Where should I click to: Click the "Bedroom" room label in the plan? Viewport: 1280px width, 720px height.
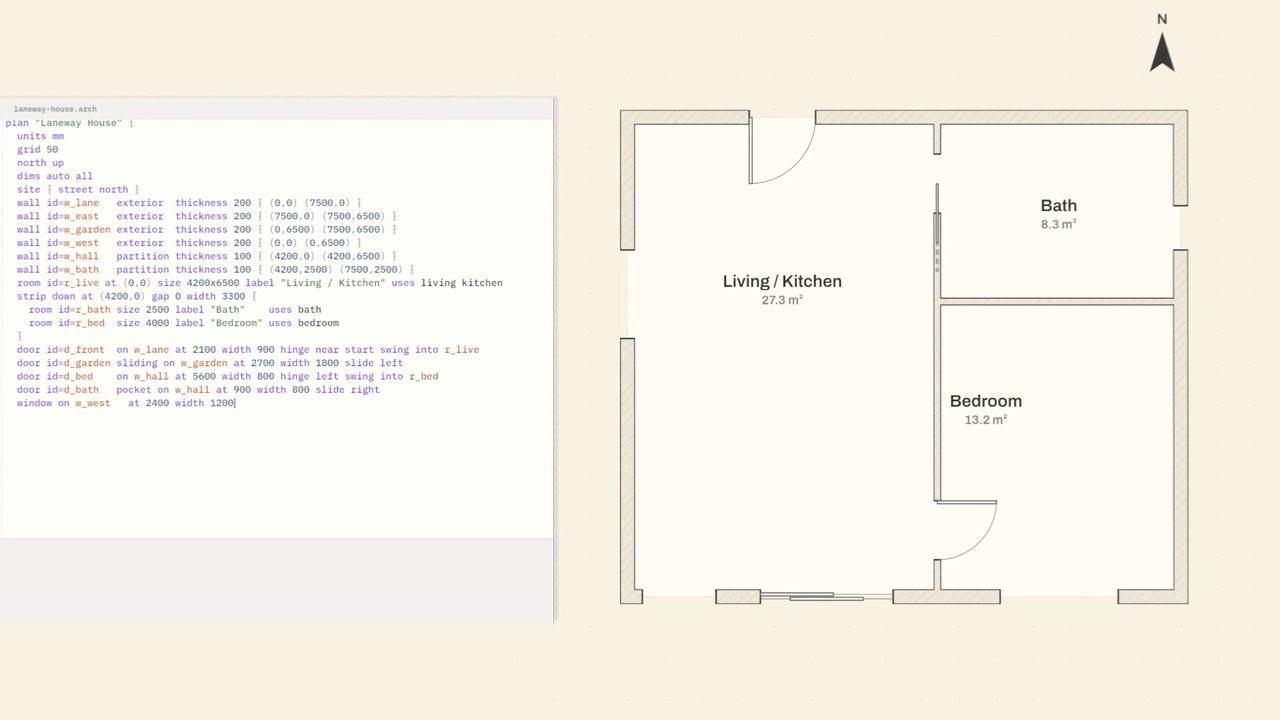(986, 401)
